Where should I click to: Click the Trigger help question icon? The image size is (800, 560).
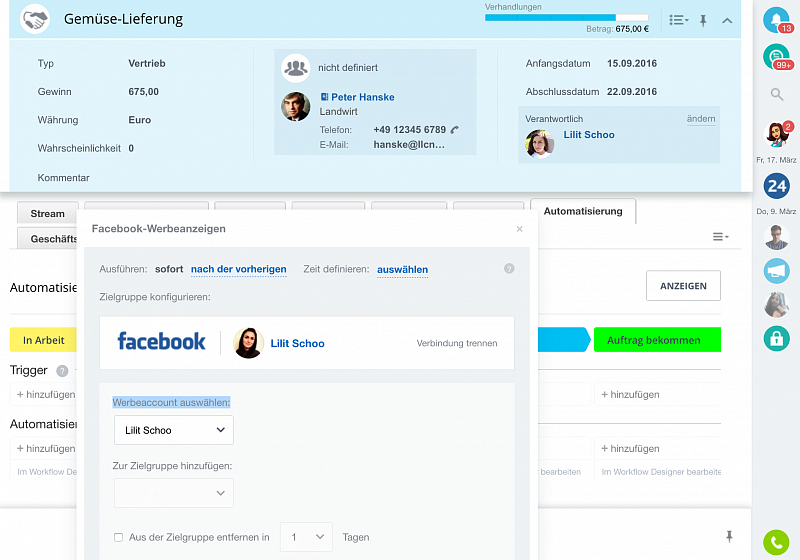coord(62,371)
